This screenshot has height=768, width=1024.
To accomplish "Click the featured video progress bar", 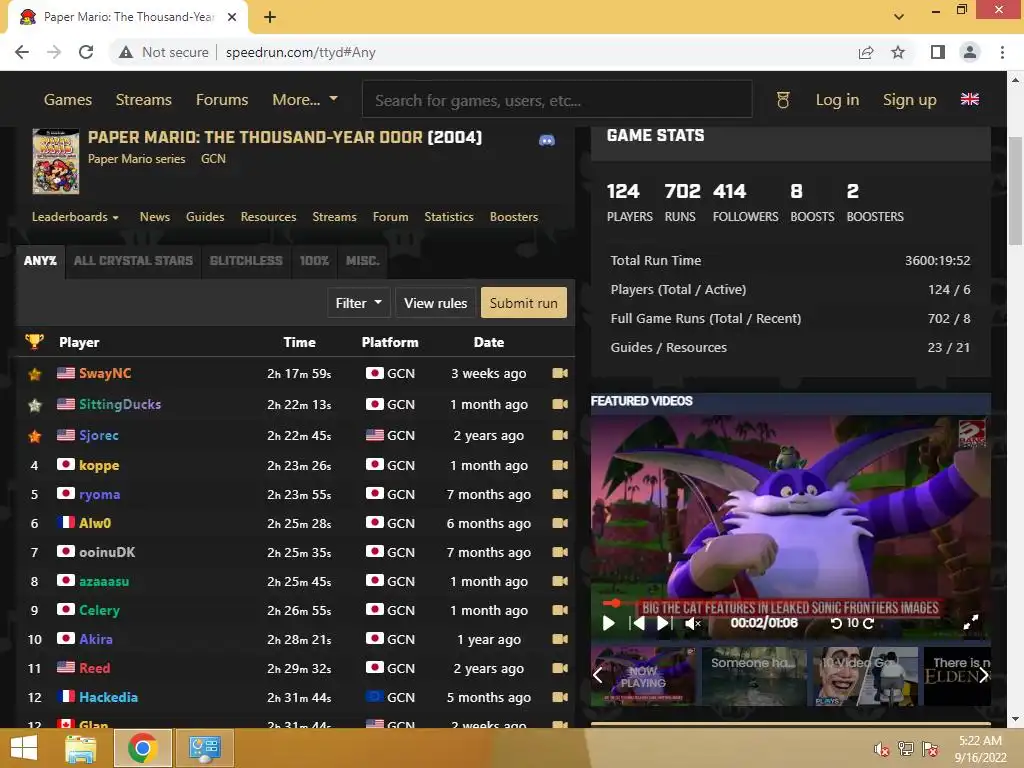I will pos(790,603).
